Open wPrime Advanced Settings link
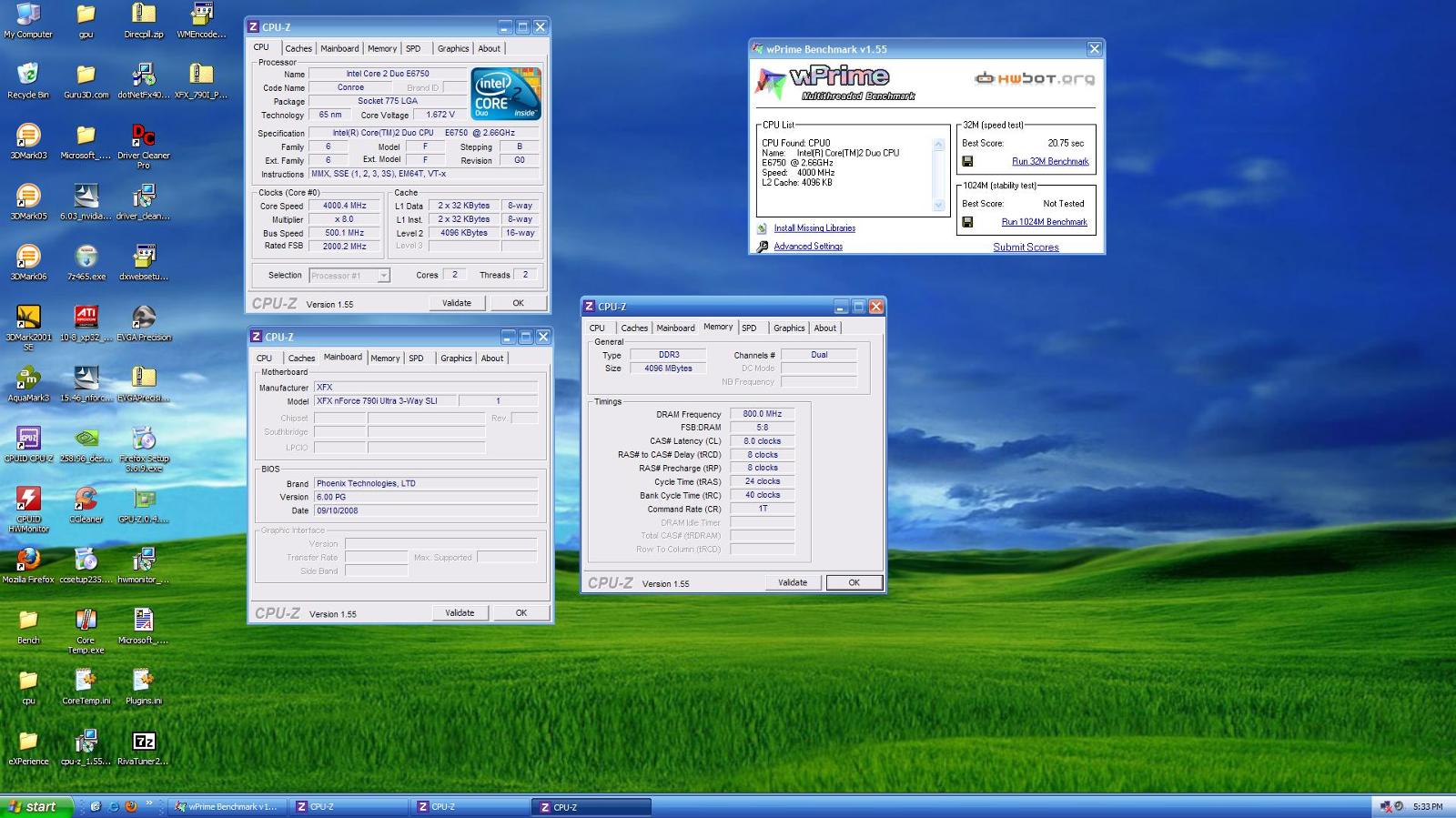 pos(808,246)
